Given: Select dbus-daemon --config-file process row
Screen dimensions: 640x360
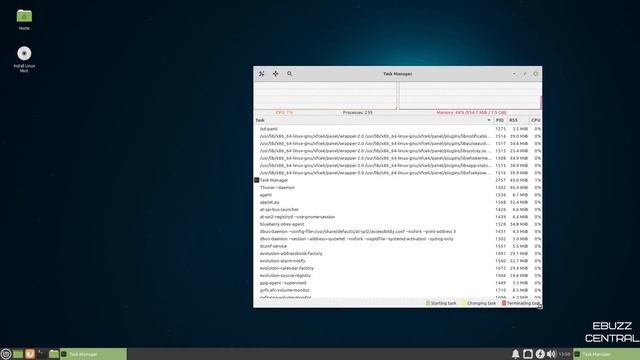Looking at the screenshot, I should click(x=398, y=232).
